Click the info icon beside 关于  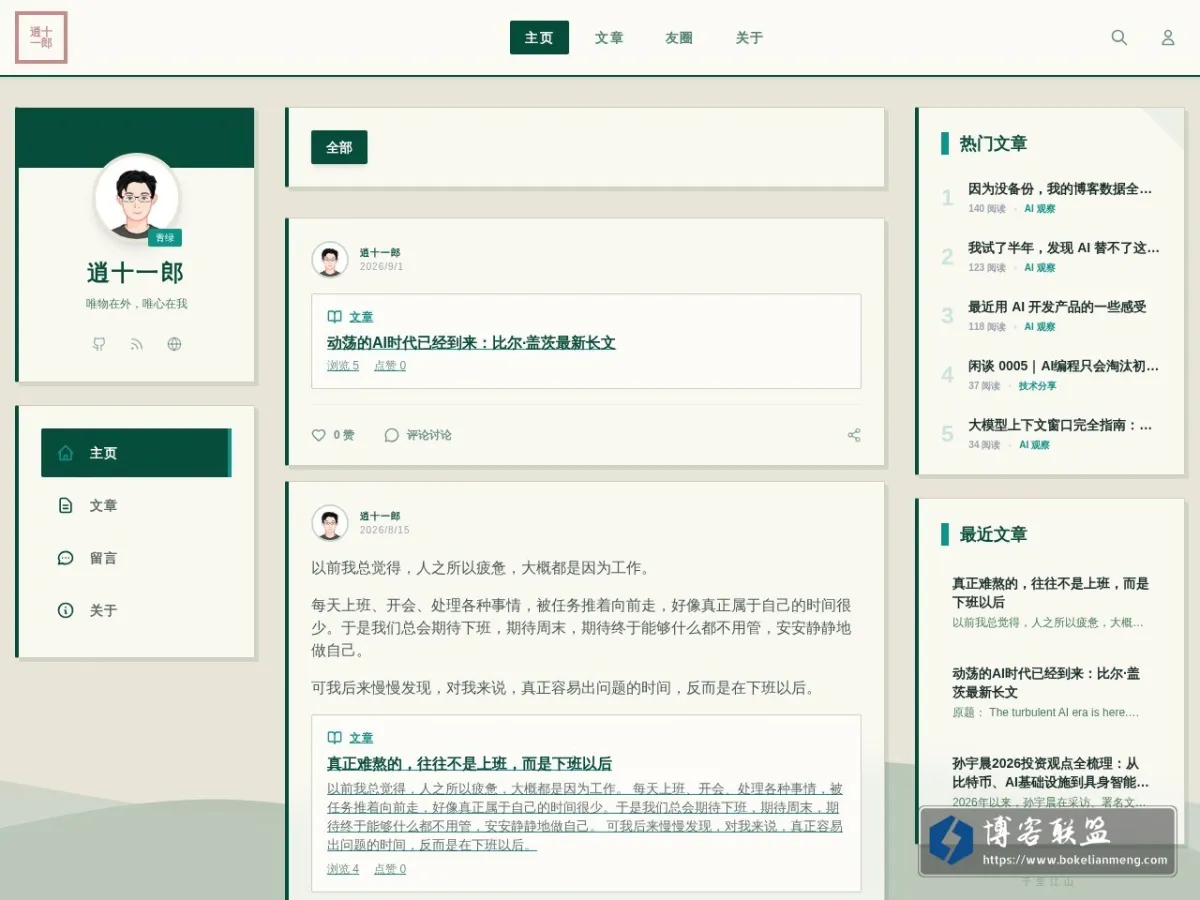pos(66,610)
